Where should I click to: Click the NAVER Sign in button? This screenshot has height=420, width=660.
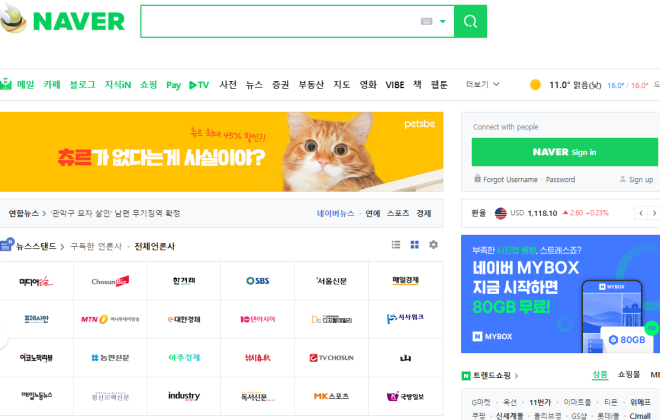pyautogui.click(x=564, y=152)
